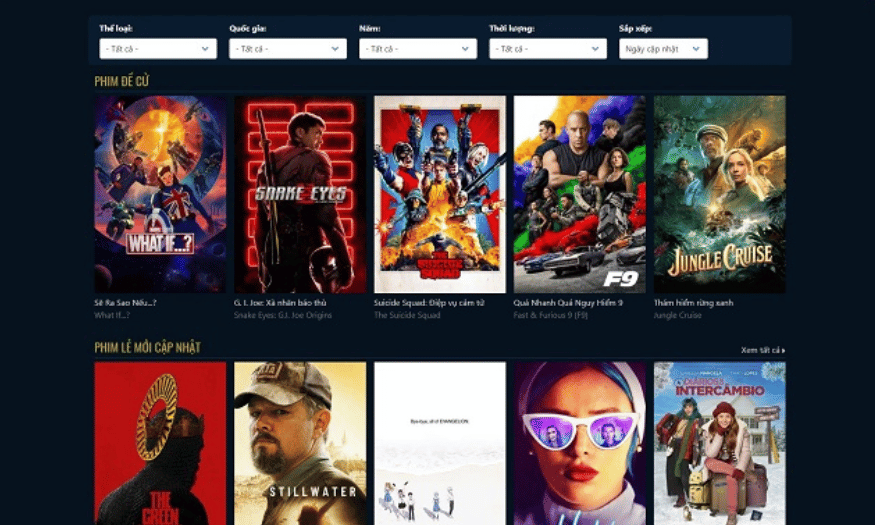Viewport: 875px width, 525px height.
Task: Click the Snake Eyes poster
Action: (x=300, y=194)
